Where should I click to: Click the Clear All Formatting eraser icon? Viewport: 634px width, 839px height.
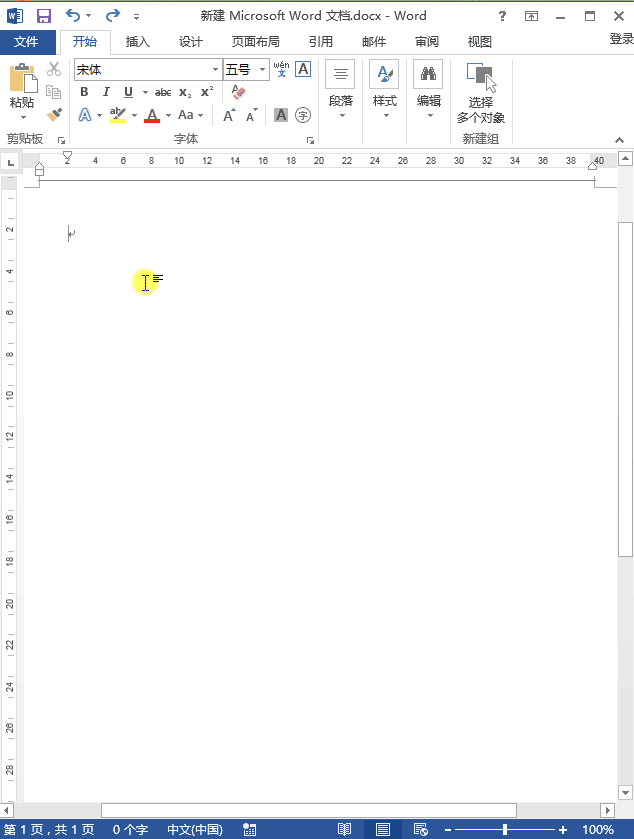coord(239,92)
